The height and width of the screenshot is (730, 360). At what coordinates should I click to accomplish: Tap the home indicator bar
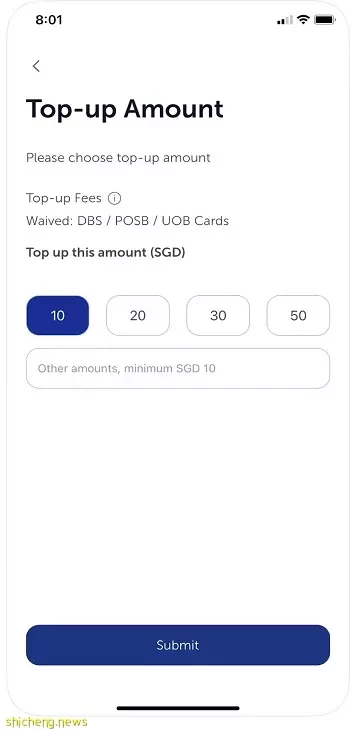(x=178, y=708)
